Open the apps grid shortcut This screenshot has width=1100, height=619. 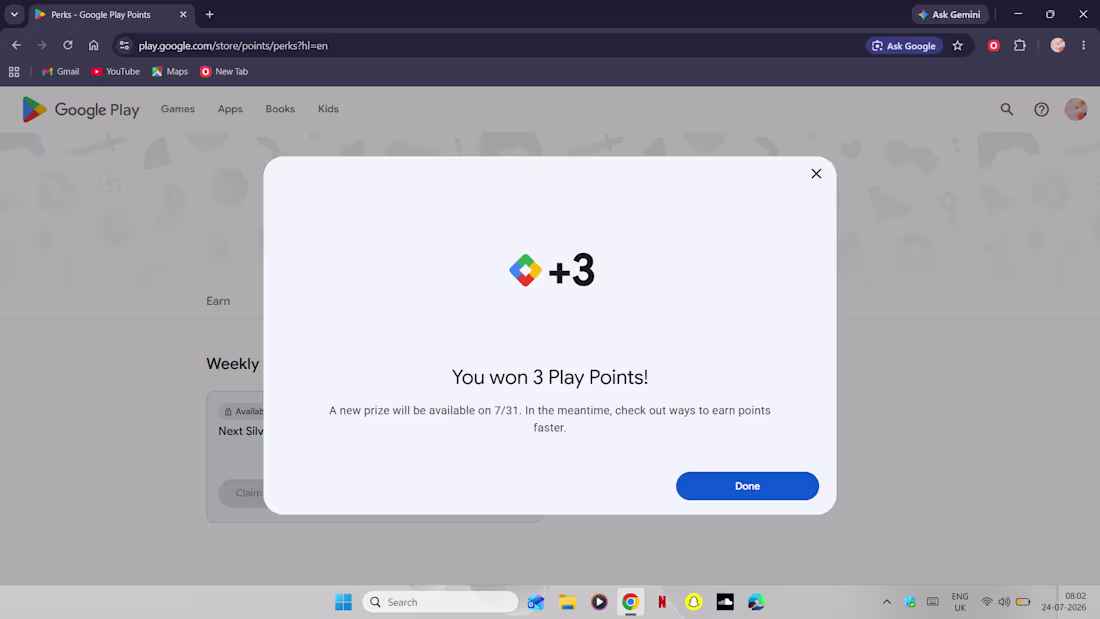pyautogui.click(x=14, y=72)
